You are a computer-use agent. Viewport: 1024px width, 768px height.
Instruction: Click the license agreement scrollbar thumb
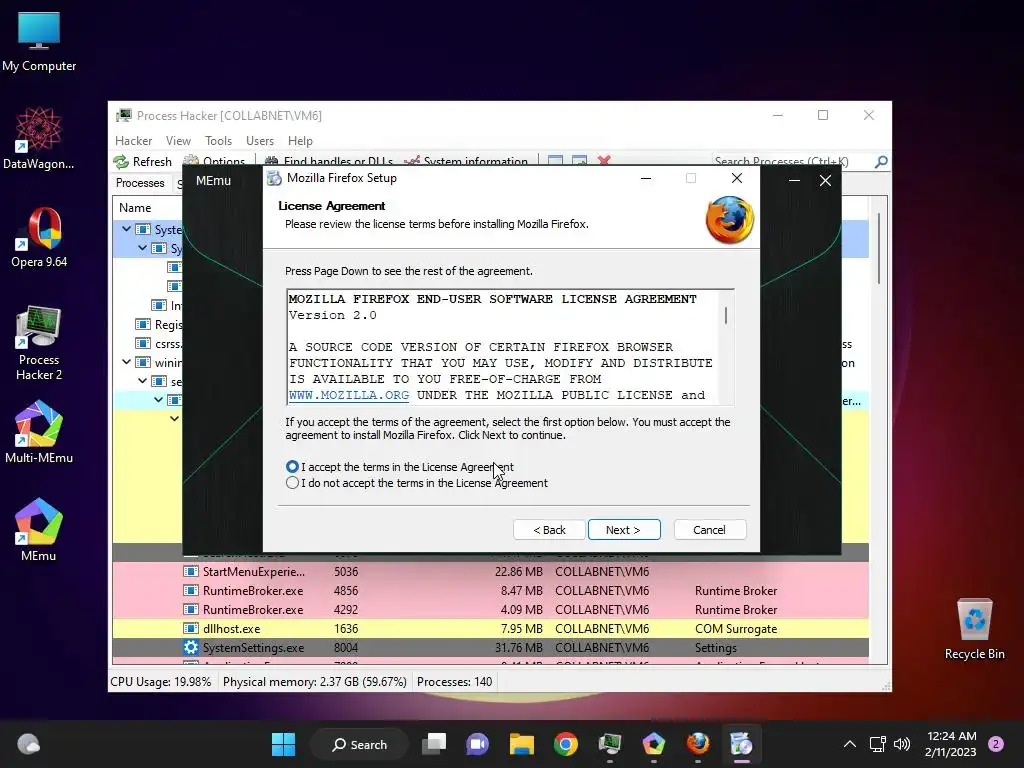726,315
